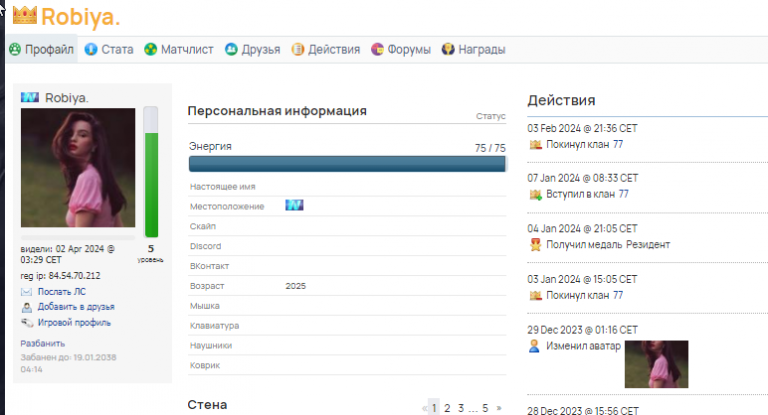Click the person icon next to Добавить в друзья
The height and width of the screenshot is (415, 768).
(x=27, y=308)
